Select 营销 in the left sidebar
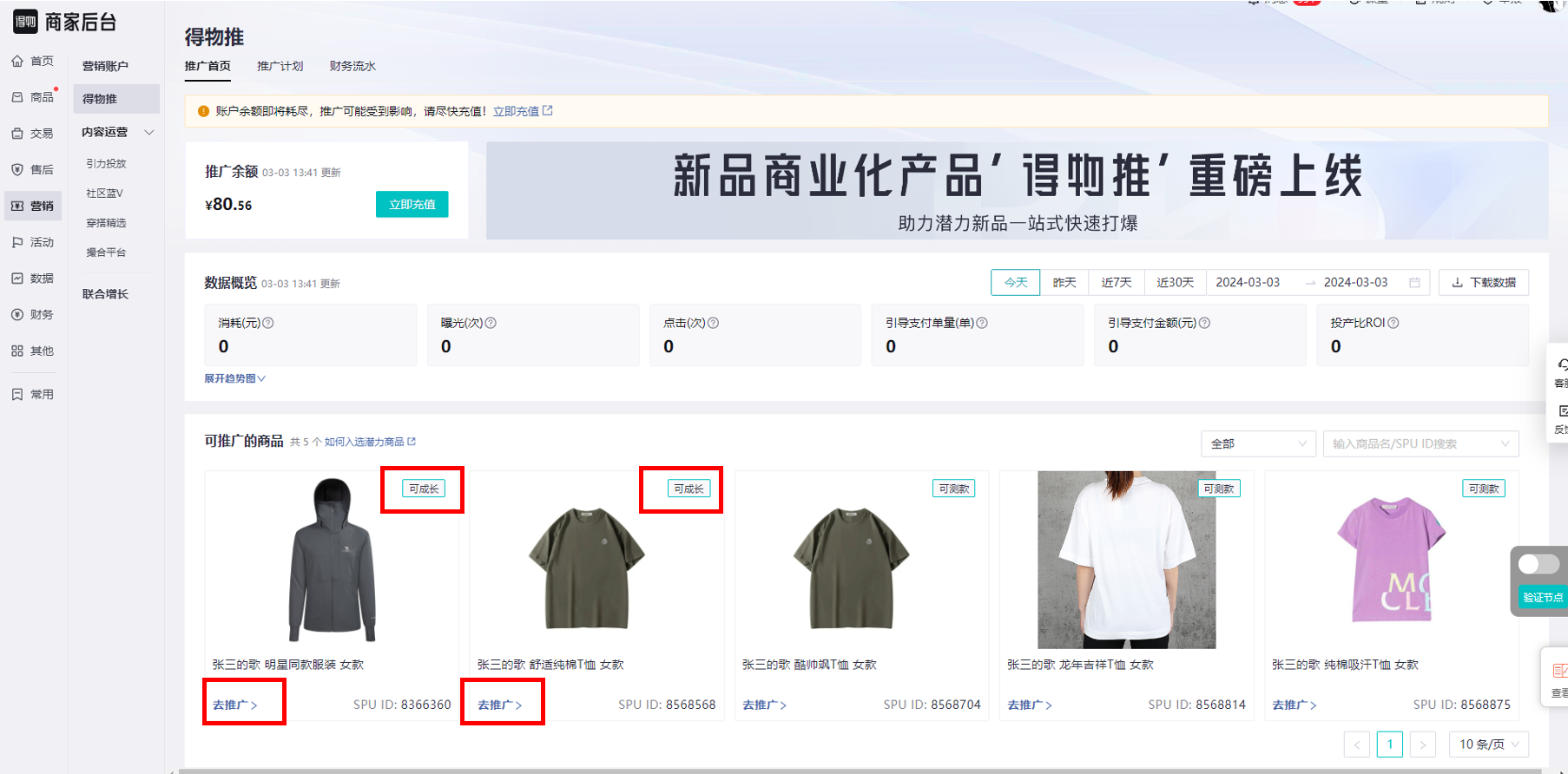Screen dimensions: 1568x774 [33, 206]
